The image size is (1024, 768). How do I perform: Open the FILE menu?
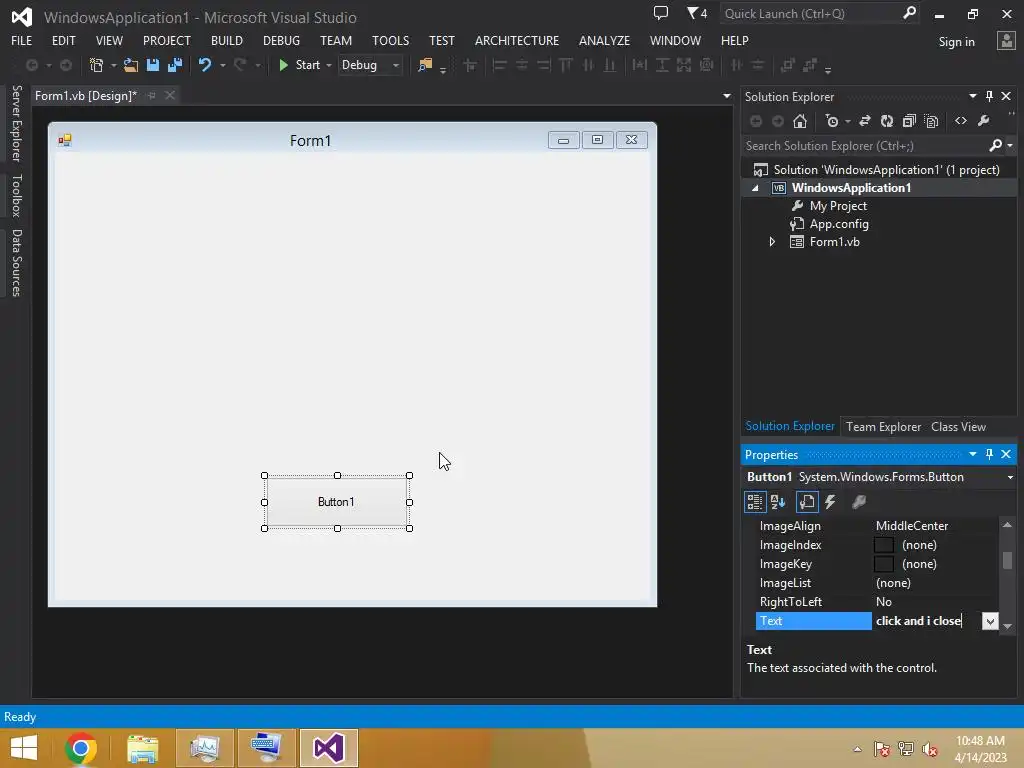coord(22,40)
